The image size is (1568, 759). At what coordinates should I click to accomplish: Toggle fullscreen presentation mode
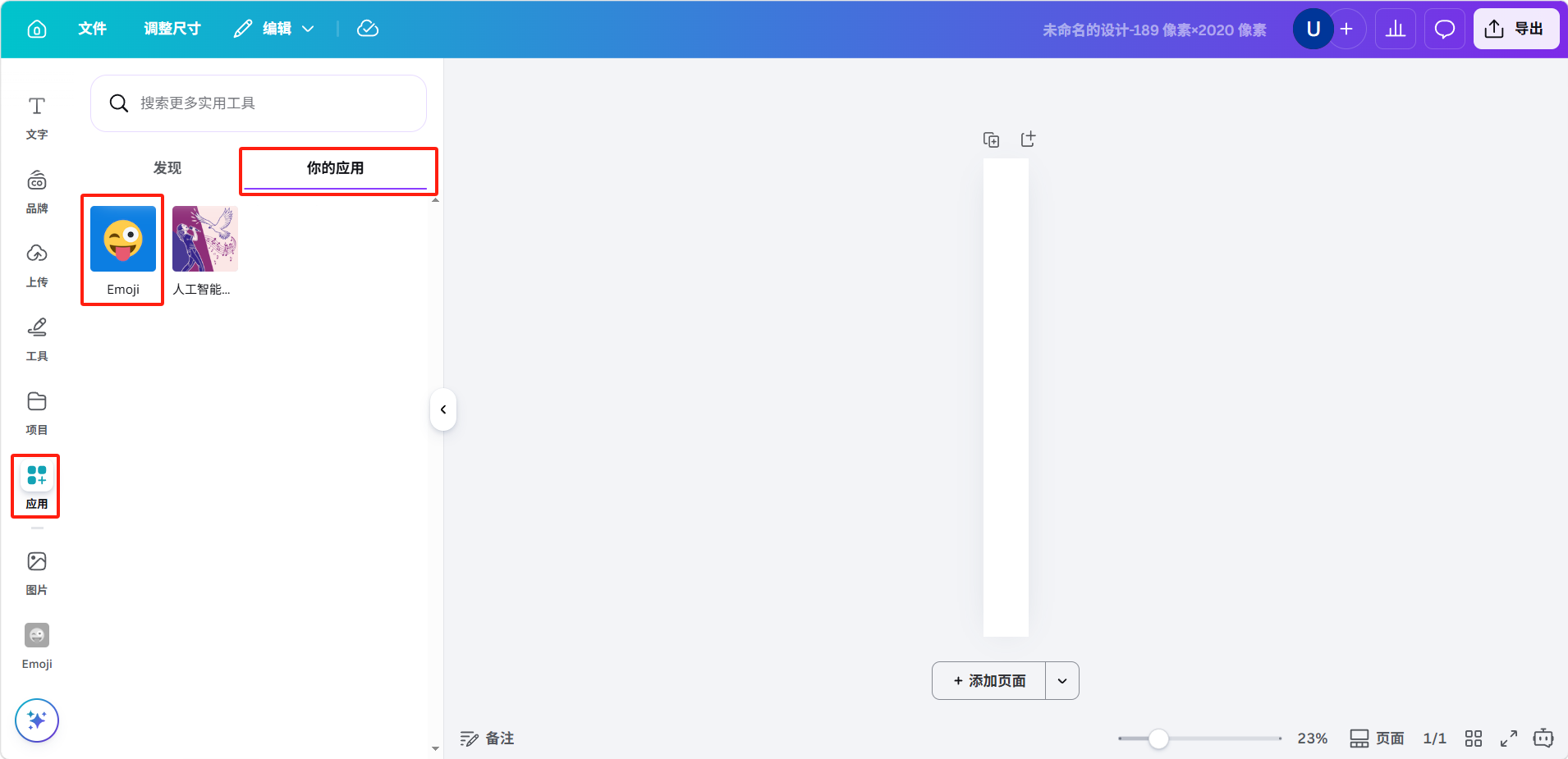click(x=1508, y=738)
